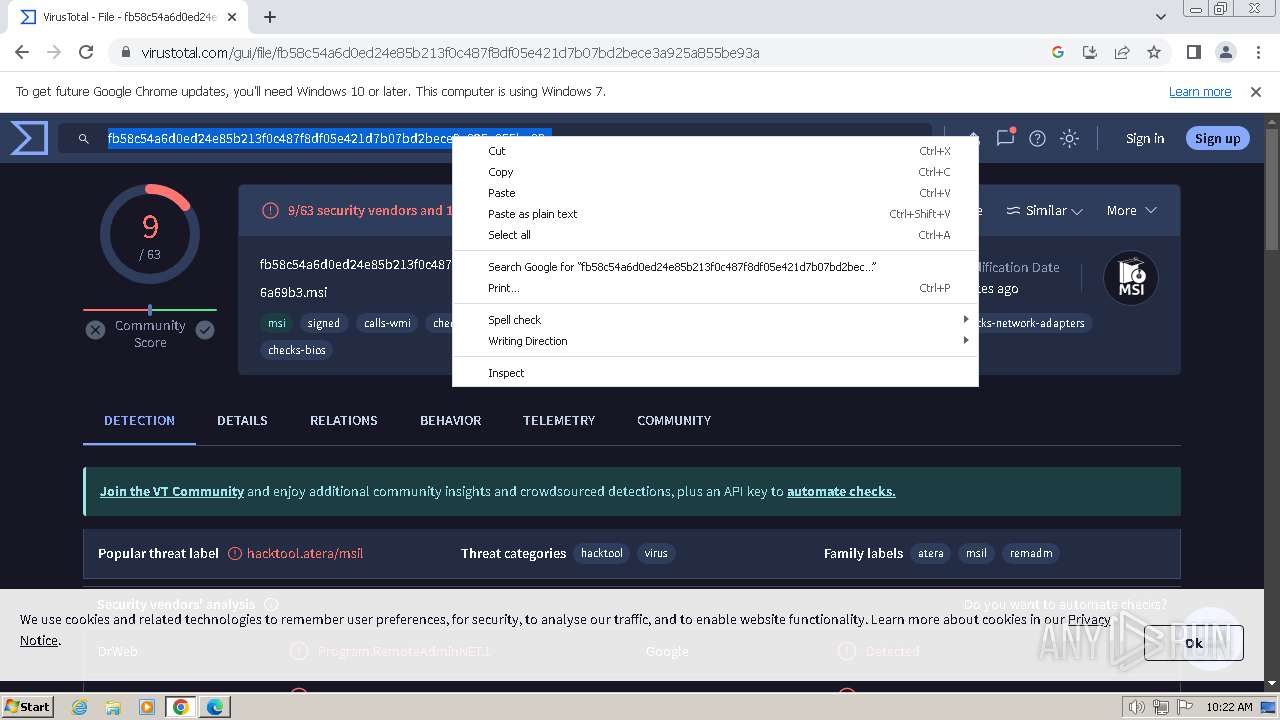Click the calls-wmi tag

[387, 323]
